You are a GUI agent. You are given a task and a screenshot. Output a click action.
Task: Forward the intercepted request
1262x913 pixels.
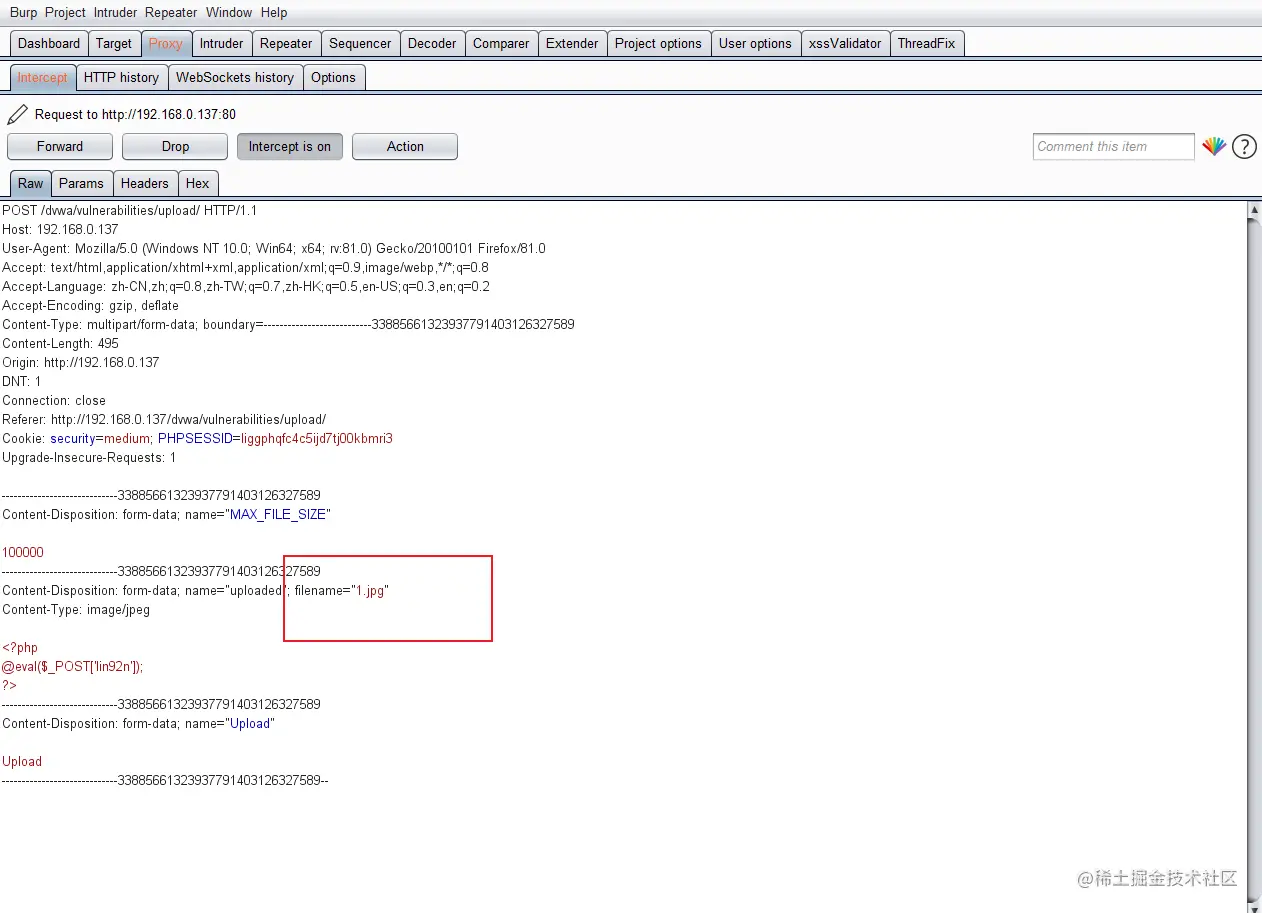pos(60,146)
